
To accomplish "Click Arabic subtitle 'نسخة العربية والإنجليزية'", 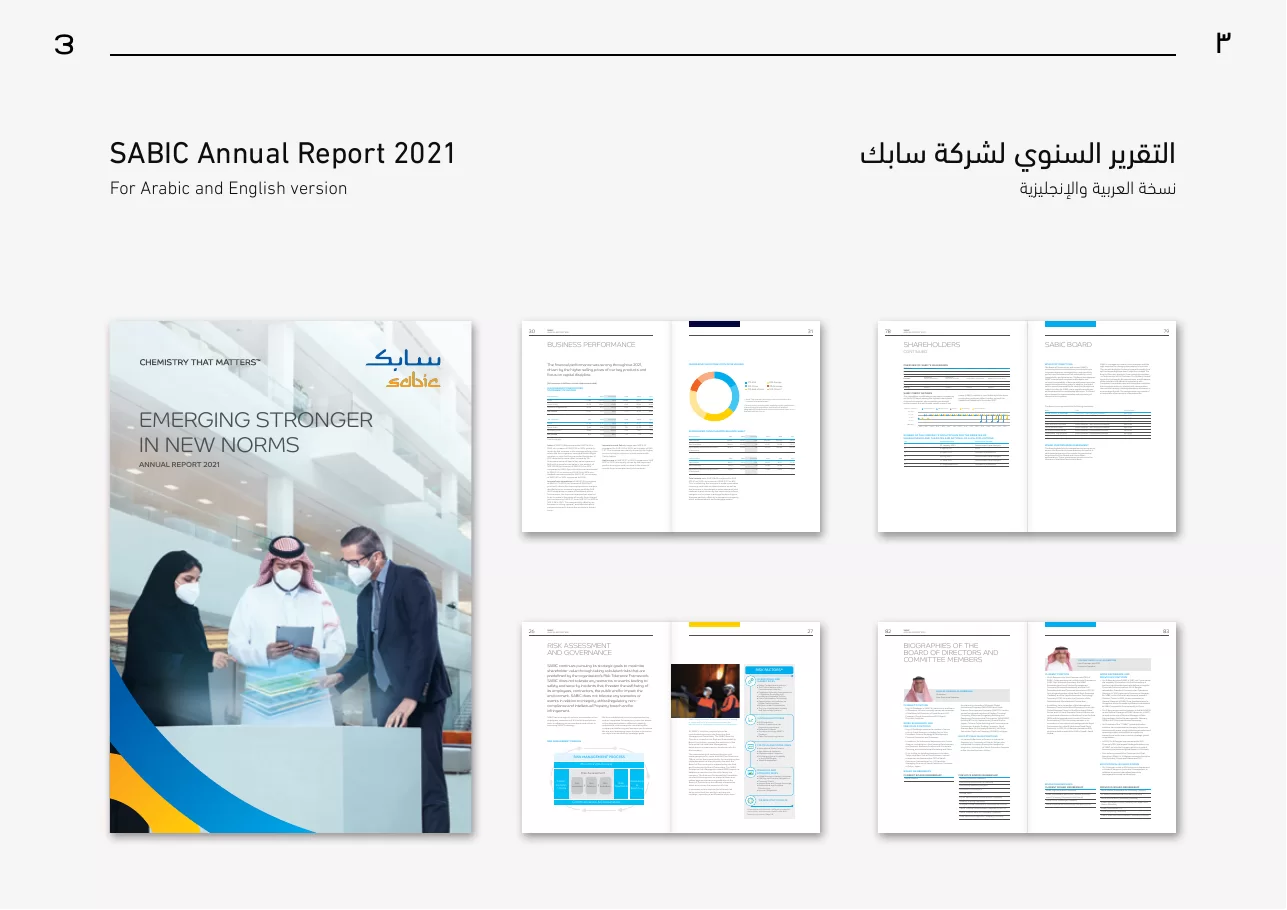I will coord(1097,189).
